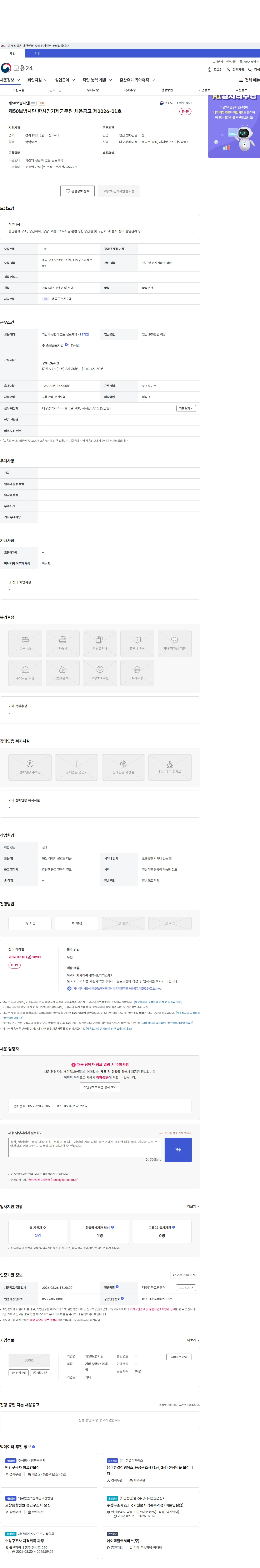Click the 관심기업 star button

pyautogui.click(x=18, y=1373)
